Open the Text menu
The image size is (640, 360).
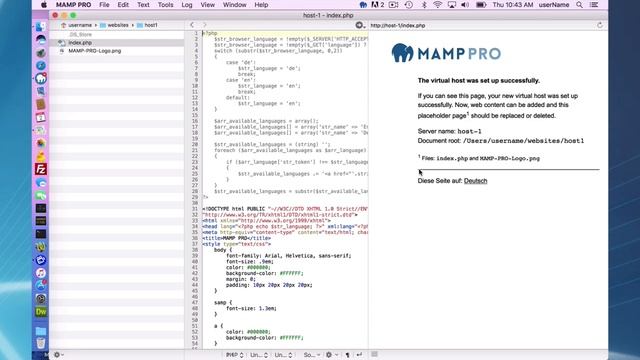[143, 5]
